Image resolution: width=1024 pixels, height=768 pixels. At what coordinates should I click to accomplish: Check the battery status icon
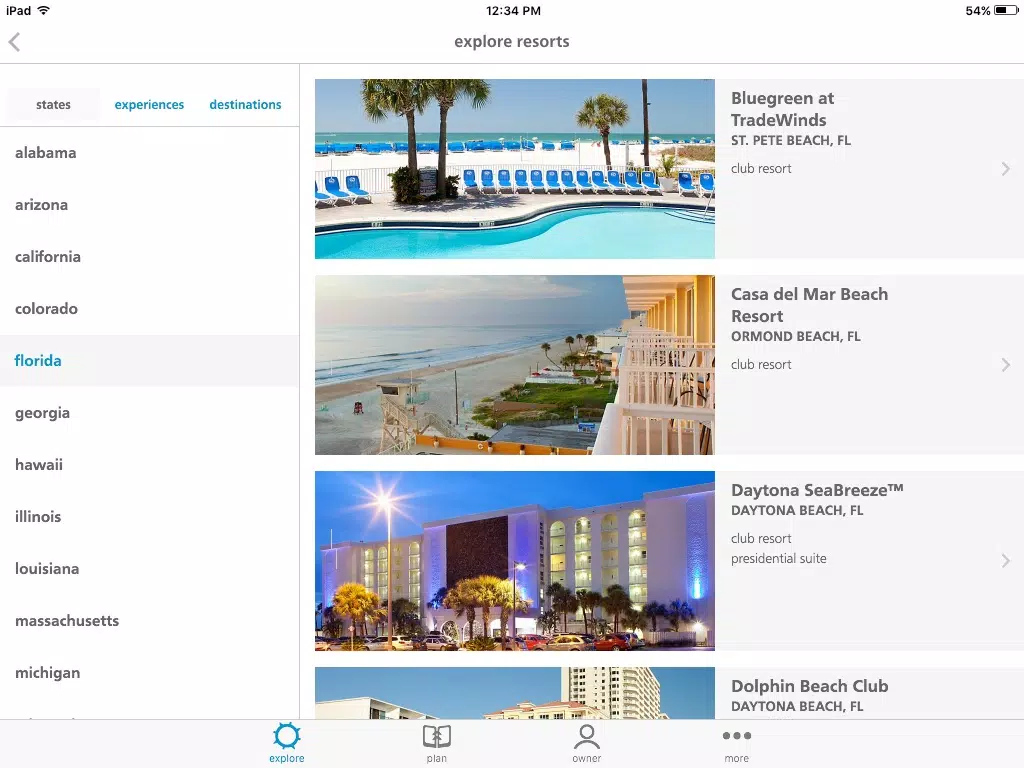point(1005,10)
